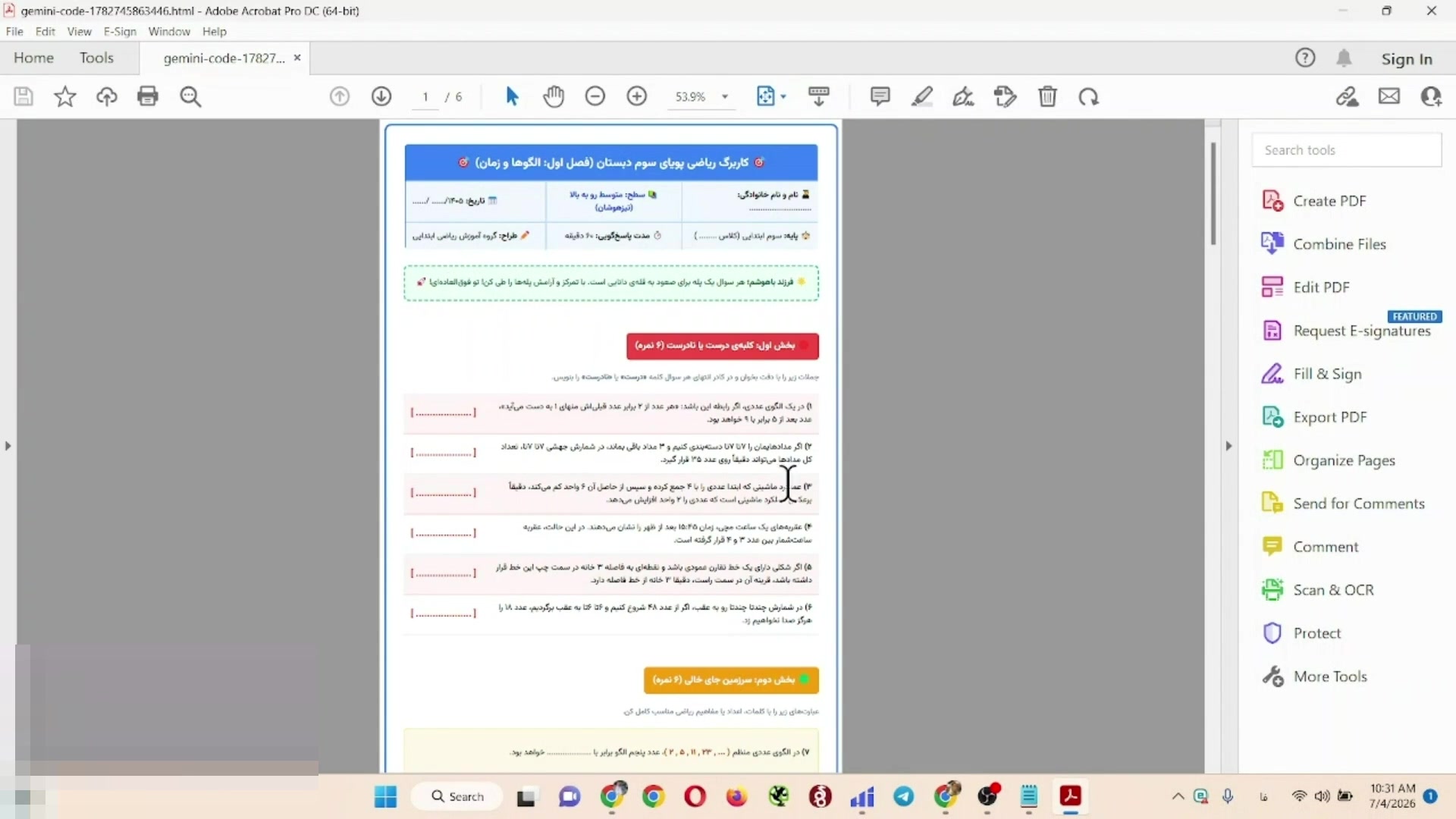
Task: Delete page with trash icon
Action: 1047,96
